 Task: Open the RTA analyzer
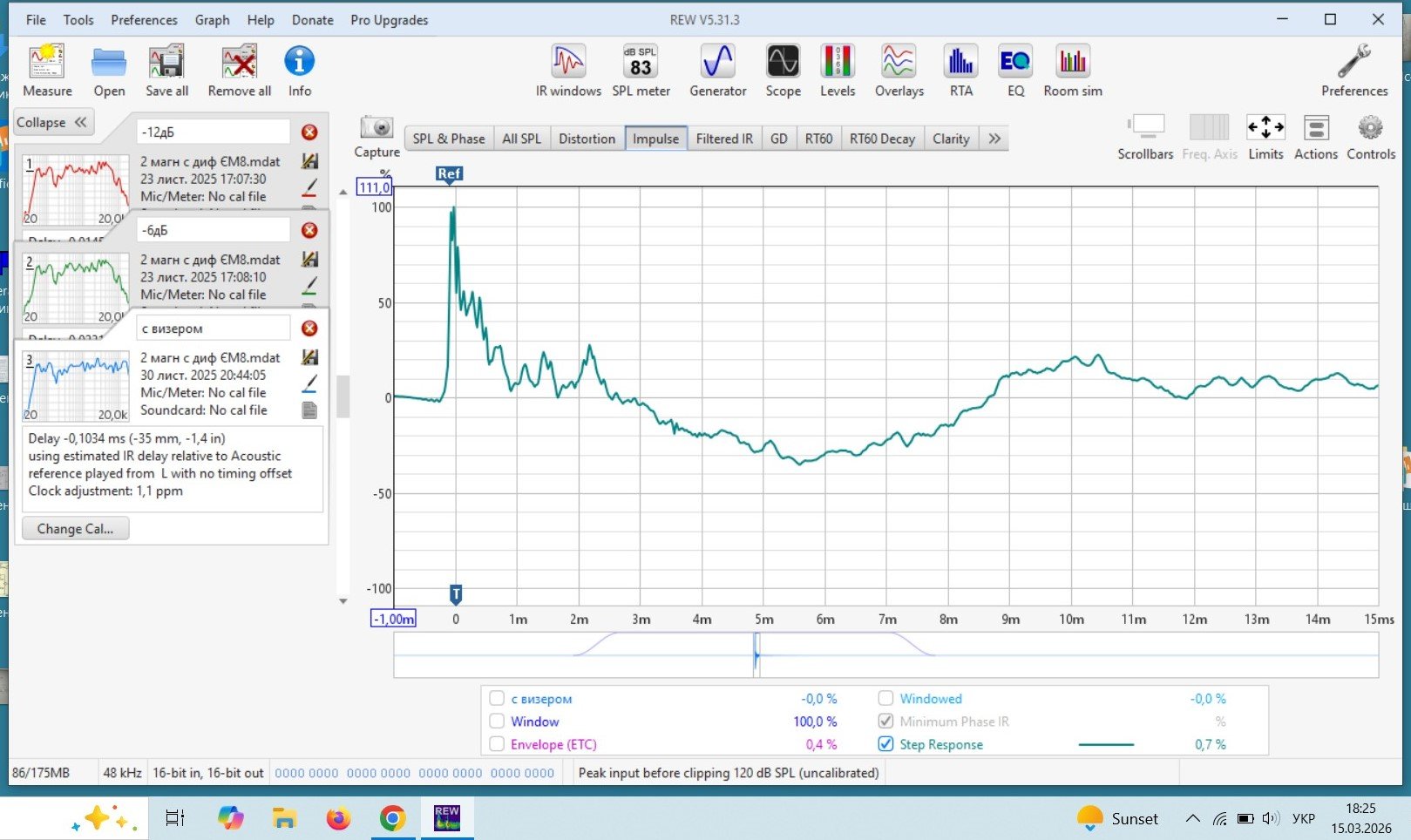pyautogui.click(x=960, y=71)
